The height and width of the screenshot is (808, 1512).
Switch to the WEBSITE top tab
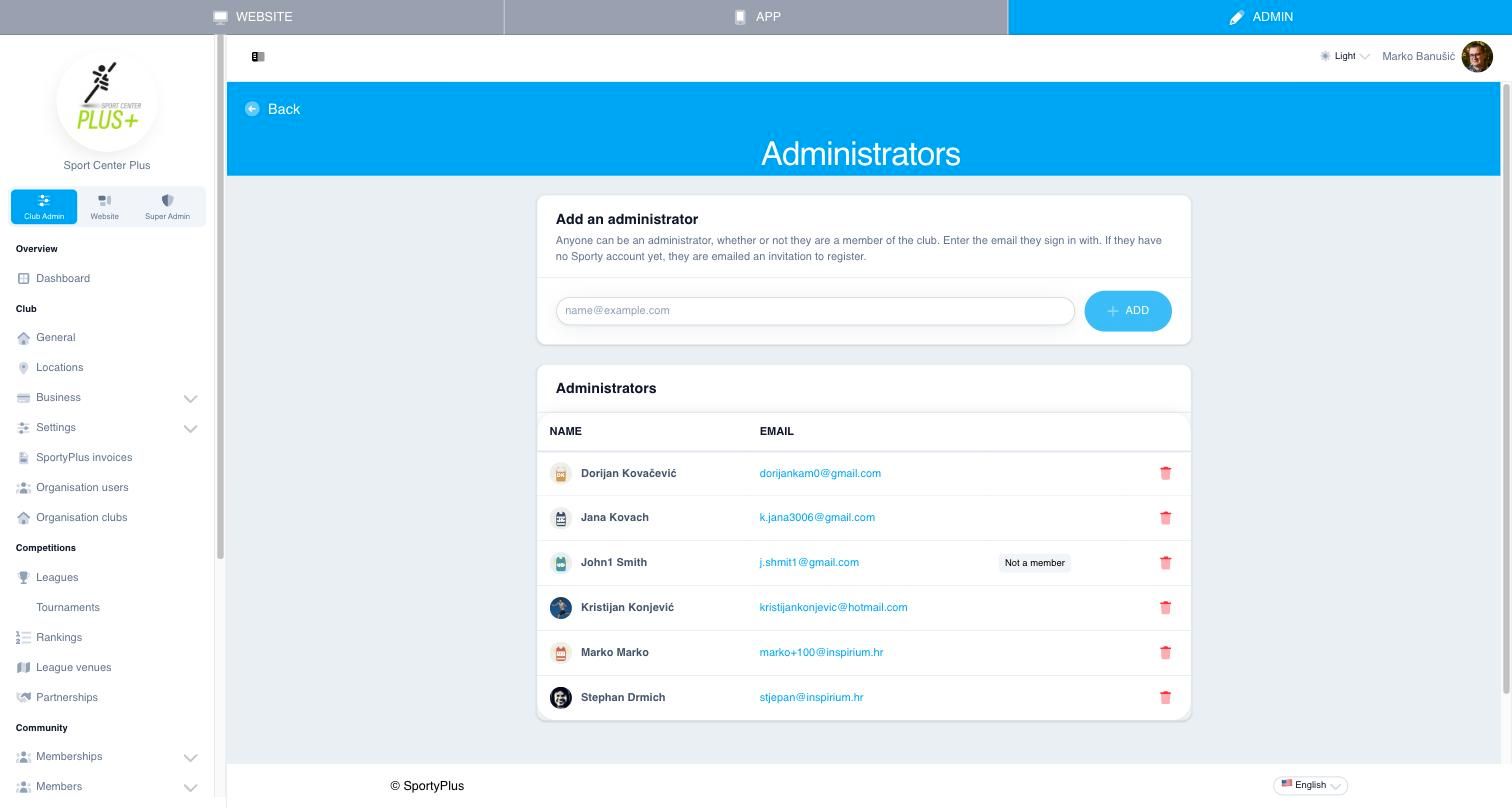(x=252, y=17)
